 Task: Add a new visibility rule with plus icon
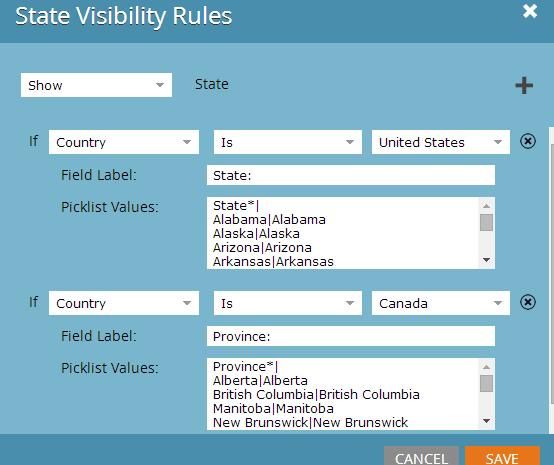[x=524, y=86]
